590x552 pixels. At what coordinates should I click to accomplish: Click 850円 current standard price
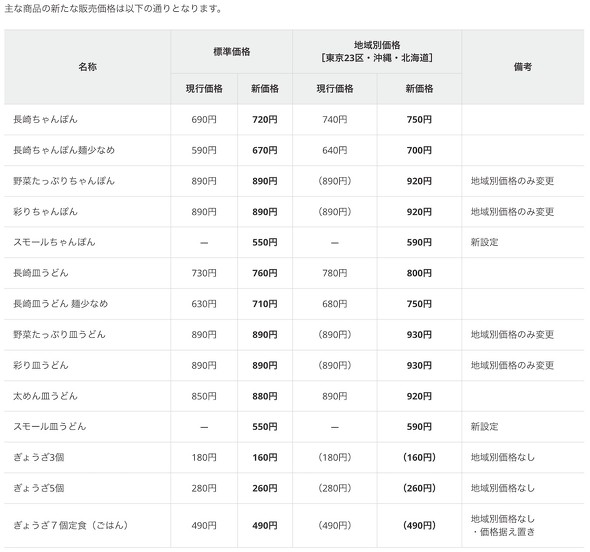(204, 396)
